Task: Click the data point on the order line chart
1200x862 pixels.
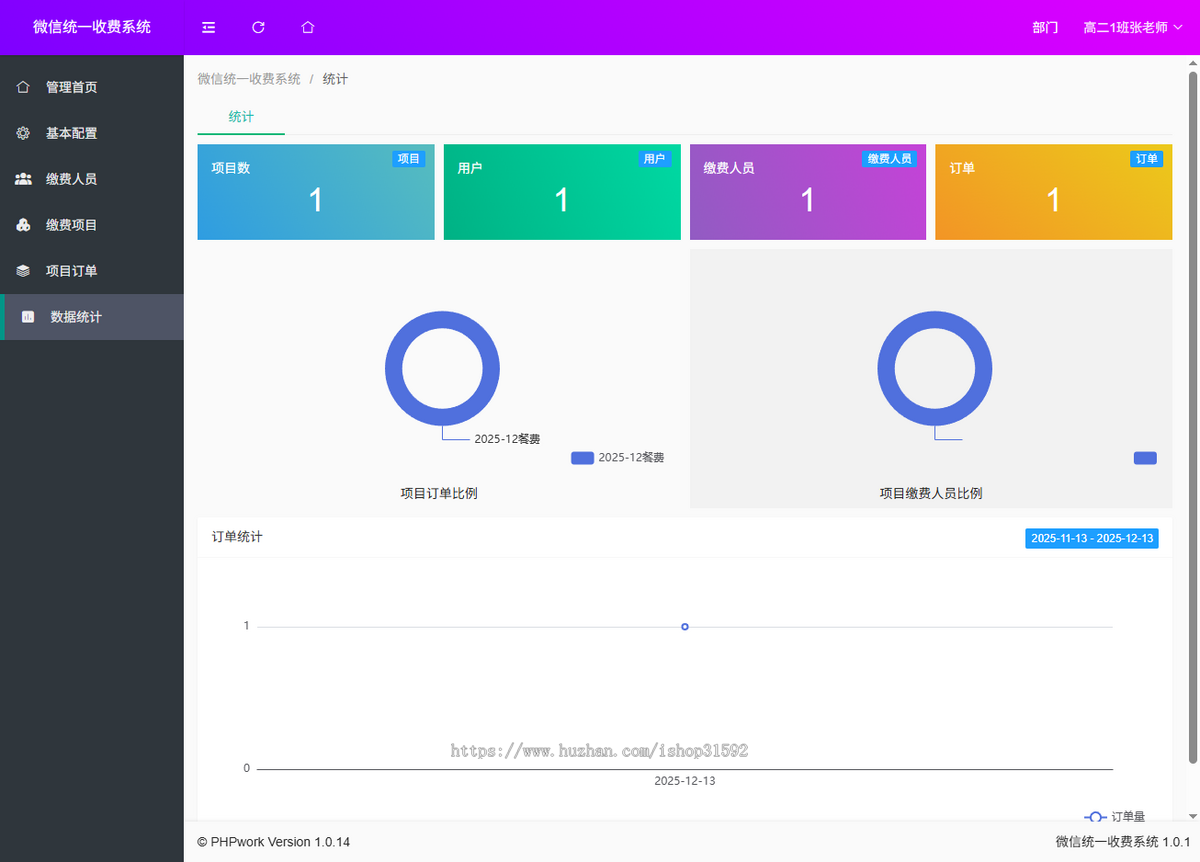Action: (x=685, y=627)
